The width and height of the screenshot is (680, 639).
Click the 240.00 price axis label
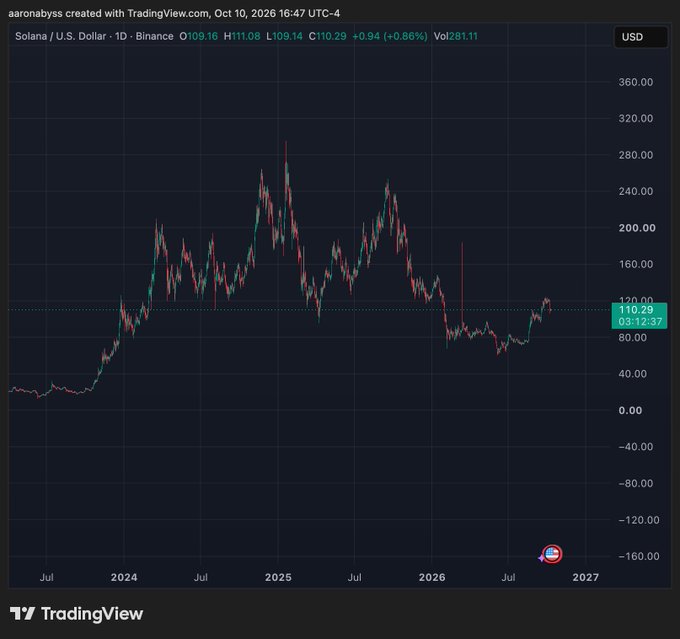[635, 191]
